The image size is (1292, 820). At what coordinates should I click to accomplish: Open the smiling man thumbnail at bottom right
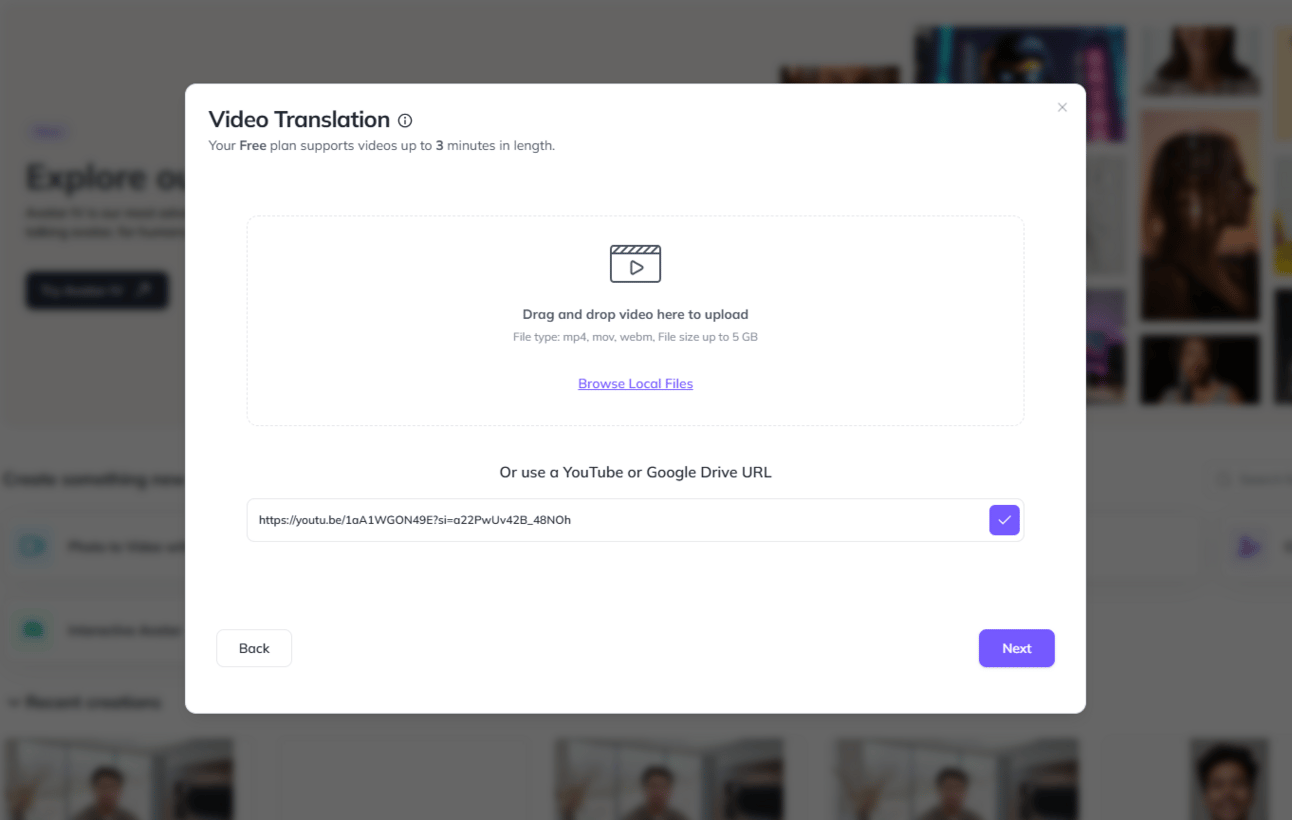1228,779
